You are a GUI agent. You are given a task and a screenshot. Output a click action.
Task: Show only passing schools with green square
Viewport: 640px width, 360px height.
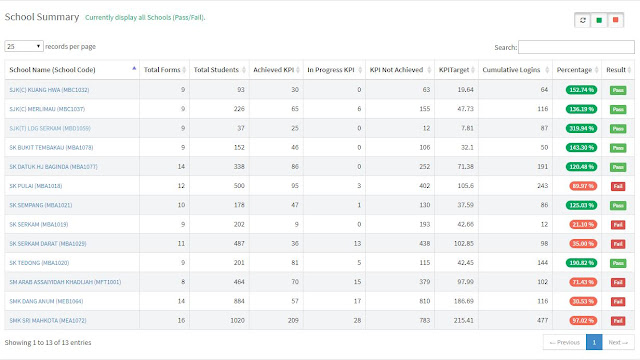coord(599,20)
